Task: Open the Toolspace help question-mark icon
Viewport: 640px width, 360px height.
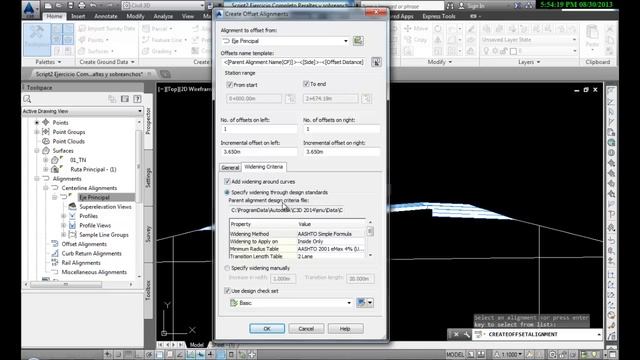Action: (x=137, y=99)
